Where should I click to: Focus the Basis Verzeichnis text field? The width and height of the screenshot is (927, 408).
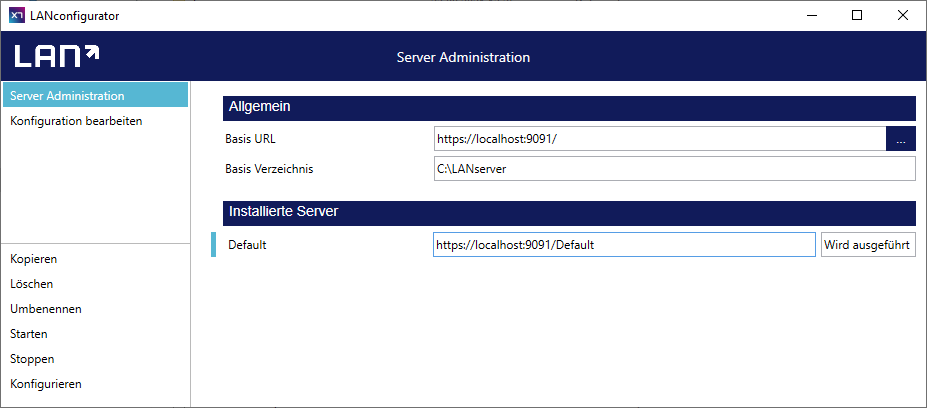pyautogui.click(x=674, y=169)
